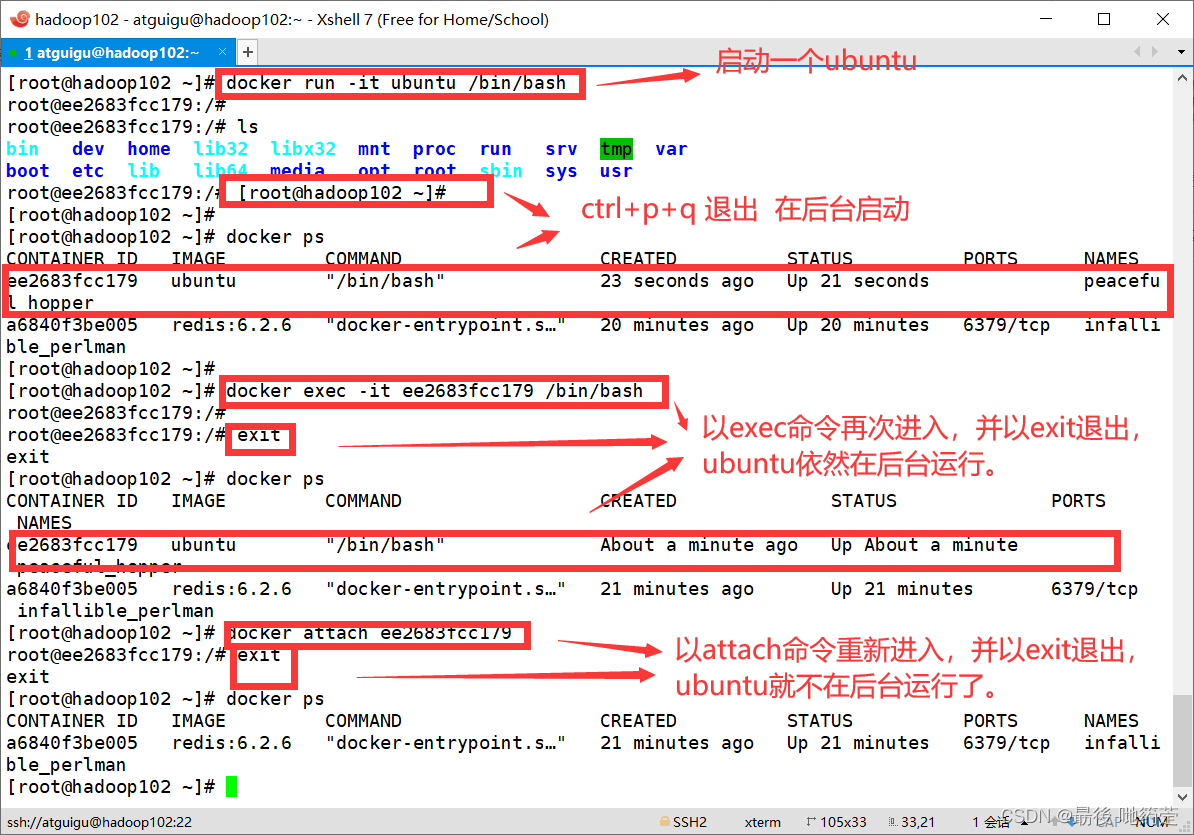This screenshot has width=1194, height=835.
Task: Click the cursor position icon beside 33,21
Action: pos(892,822)
